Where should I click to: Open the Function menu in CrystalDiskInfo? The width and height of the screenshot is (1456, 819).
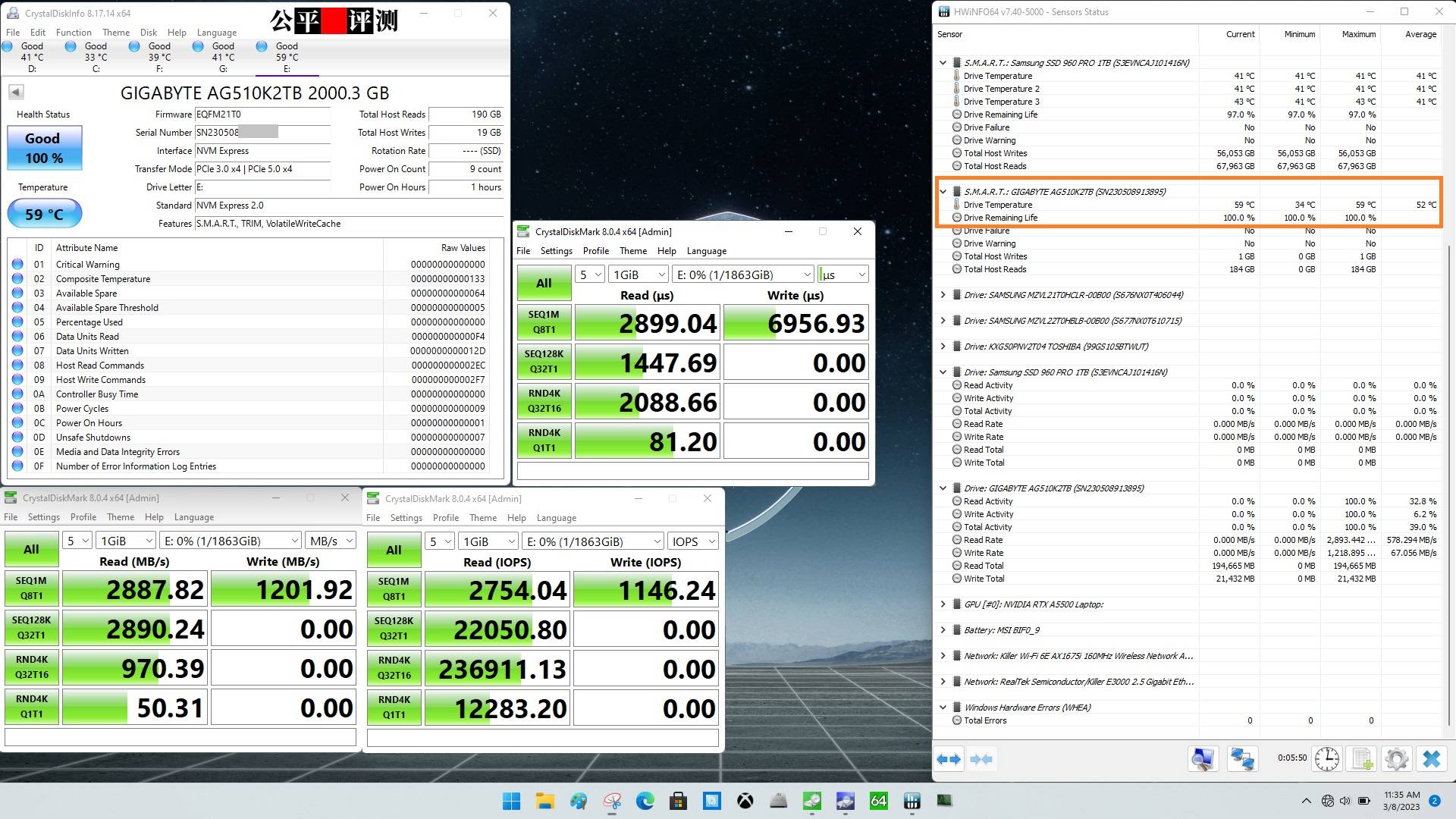(x=74, y=32)
